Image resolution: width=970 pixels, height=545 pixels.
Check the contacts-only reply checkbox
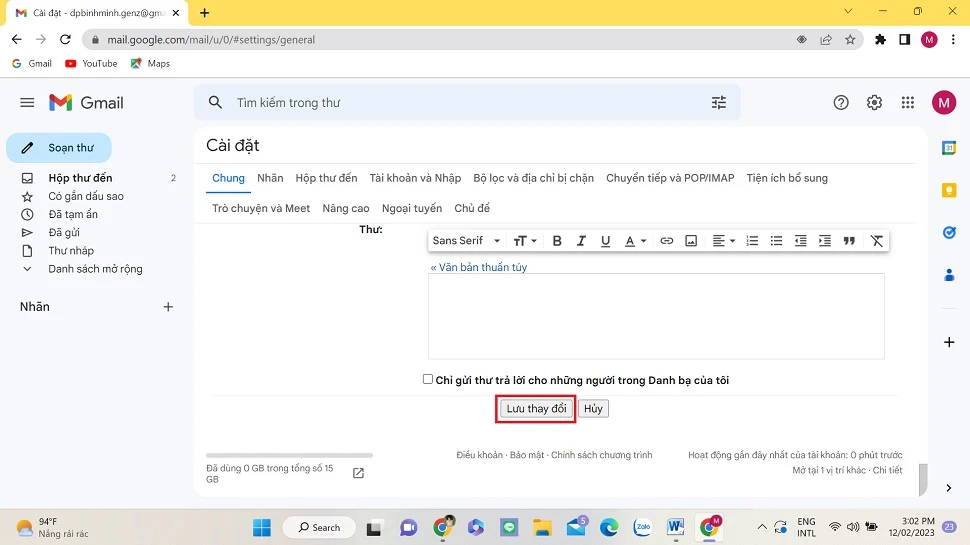(428, 380)
